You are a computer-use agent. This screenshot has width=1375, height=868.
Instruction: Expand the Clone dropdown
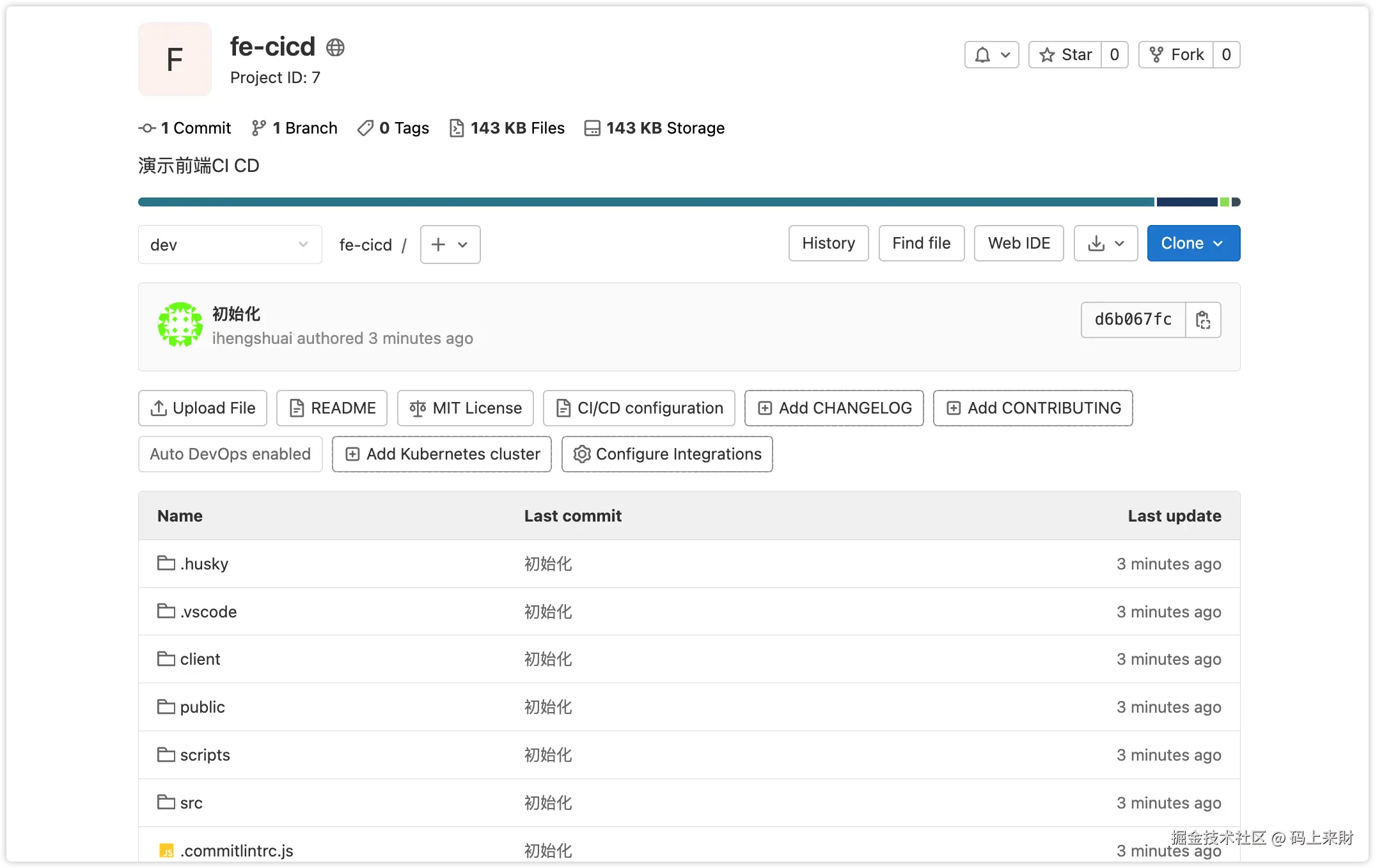pos(1193,244)
